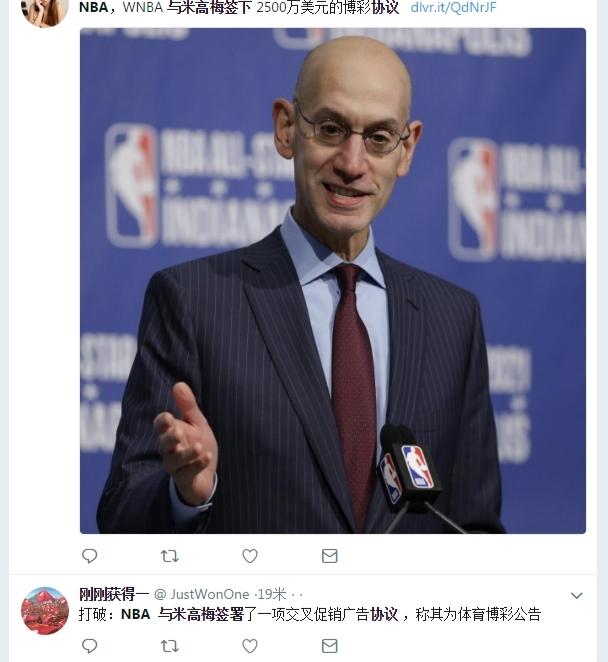The height and width of the screenshot is (662, 608).
Task: Open the press conference photo in the tweet
Action: click(333, 281)
